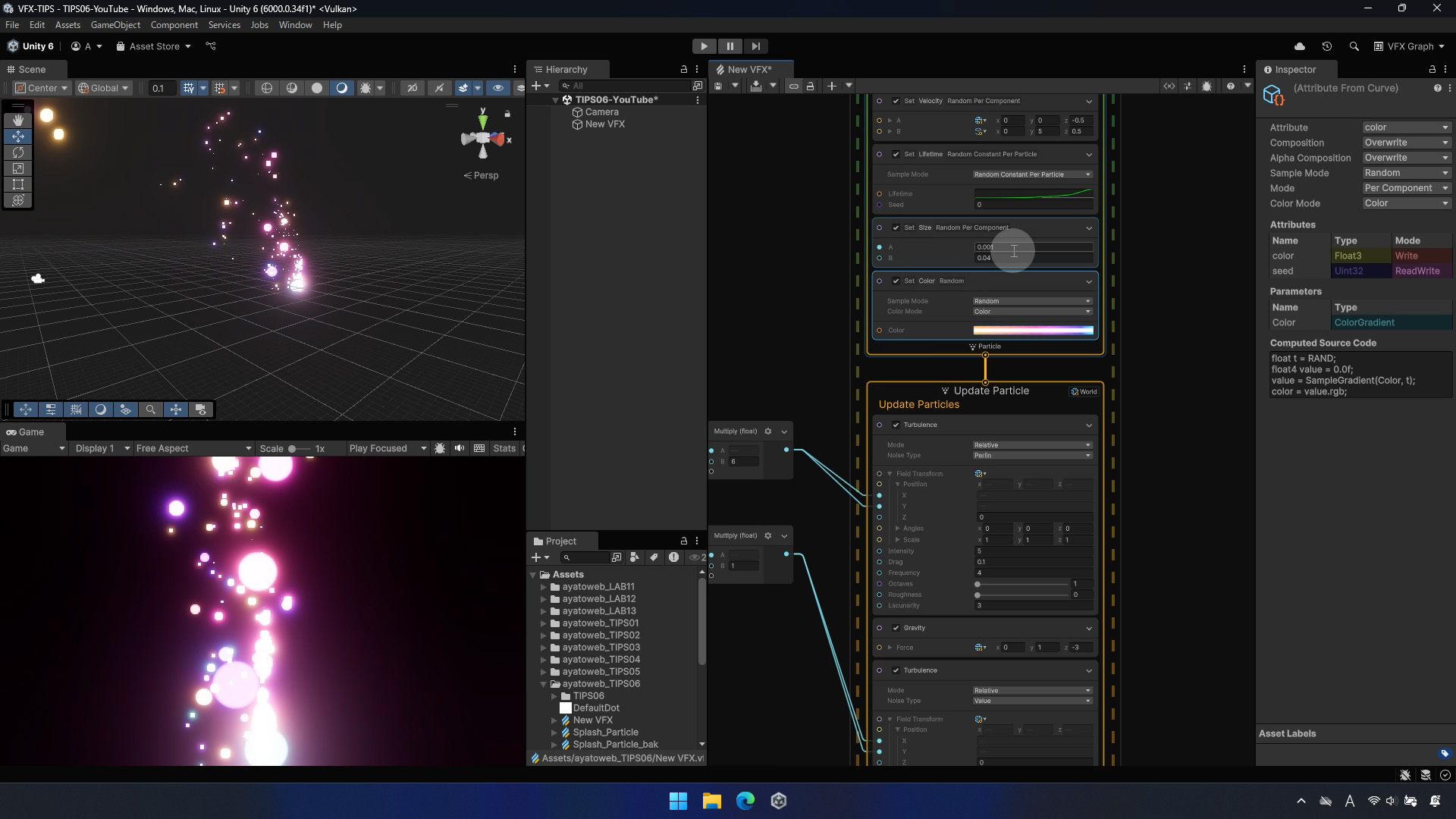Toggle the first Turbulence block checkbox
The image size is (1456, 819).
(896, 425)
